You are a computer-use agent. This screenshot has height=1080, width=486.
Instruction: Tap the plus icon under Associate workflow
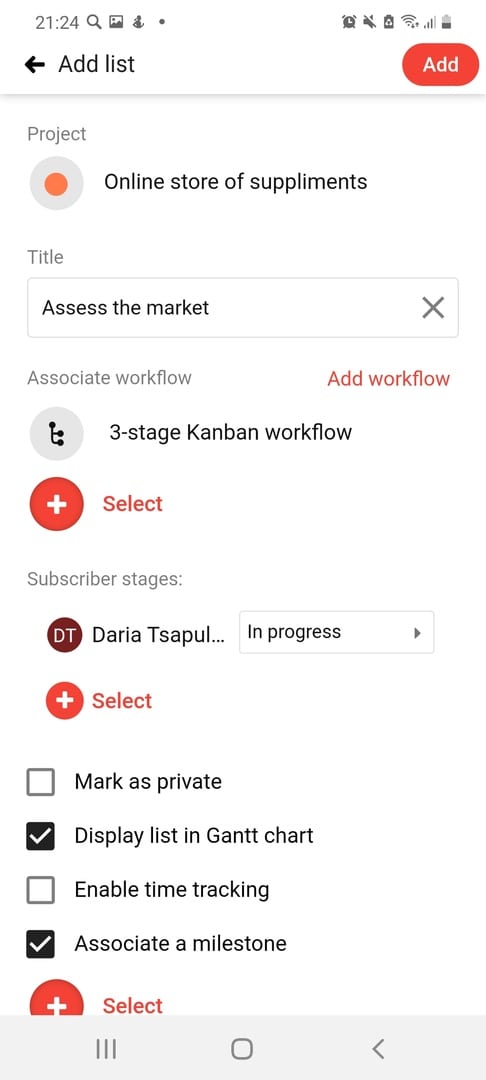pyautogui.click(x=56, y=504)
